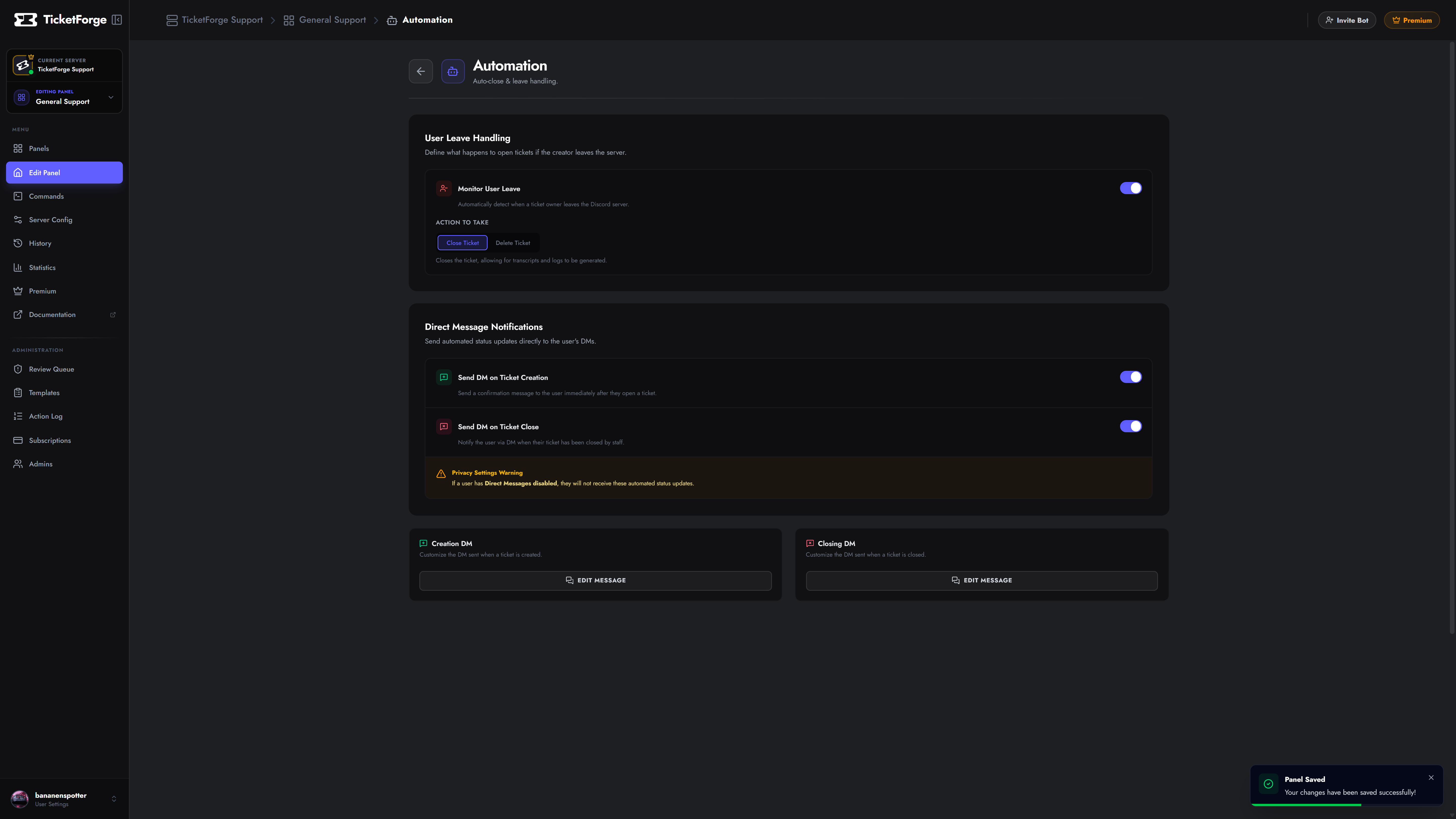Click the page vertical scrollbar
Viewport: 1456px width, 819px height.
1452,337
